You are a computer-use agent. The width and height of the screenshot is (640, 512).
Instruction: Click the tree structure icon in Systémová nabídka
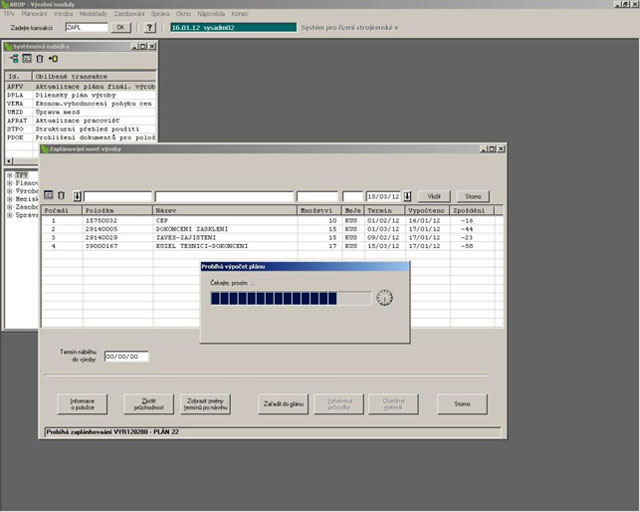coord(14,59)
